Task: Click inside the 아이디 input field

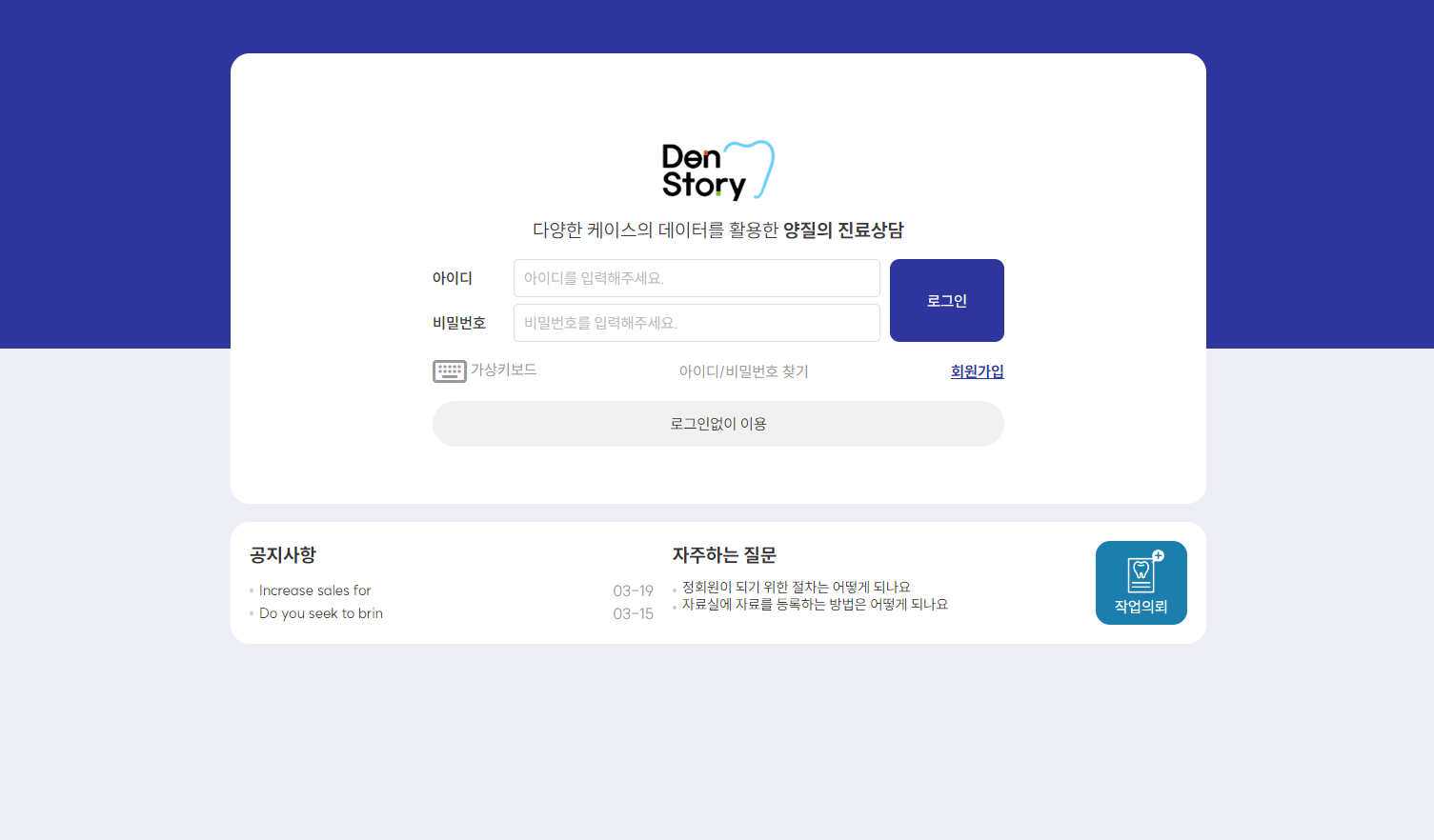Action: 697,278
